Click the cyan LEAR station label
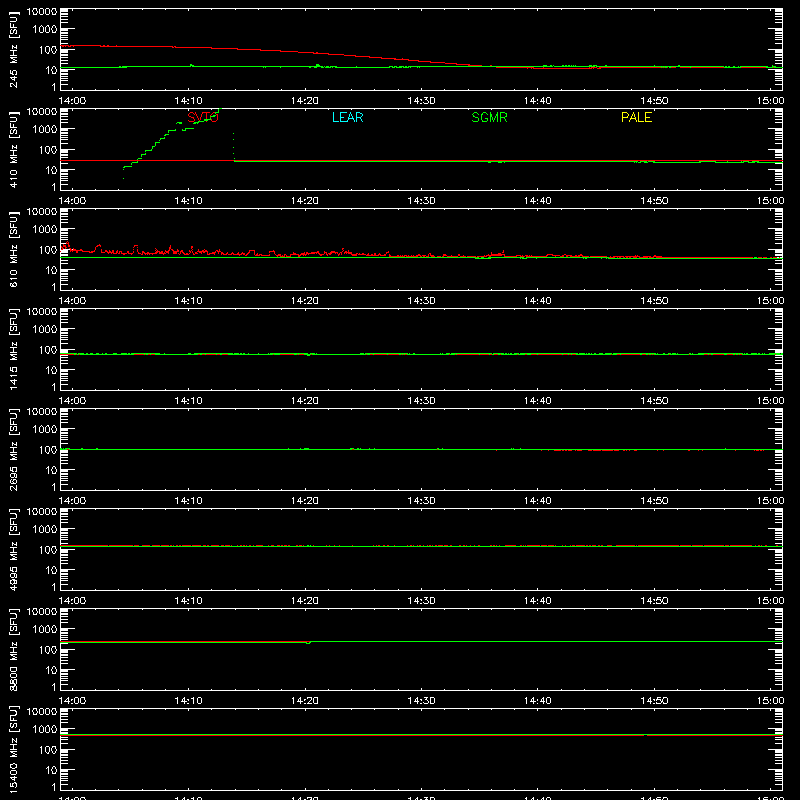The image size is (800, 800). pyautogui.click(x=347, y=117)
